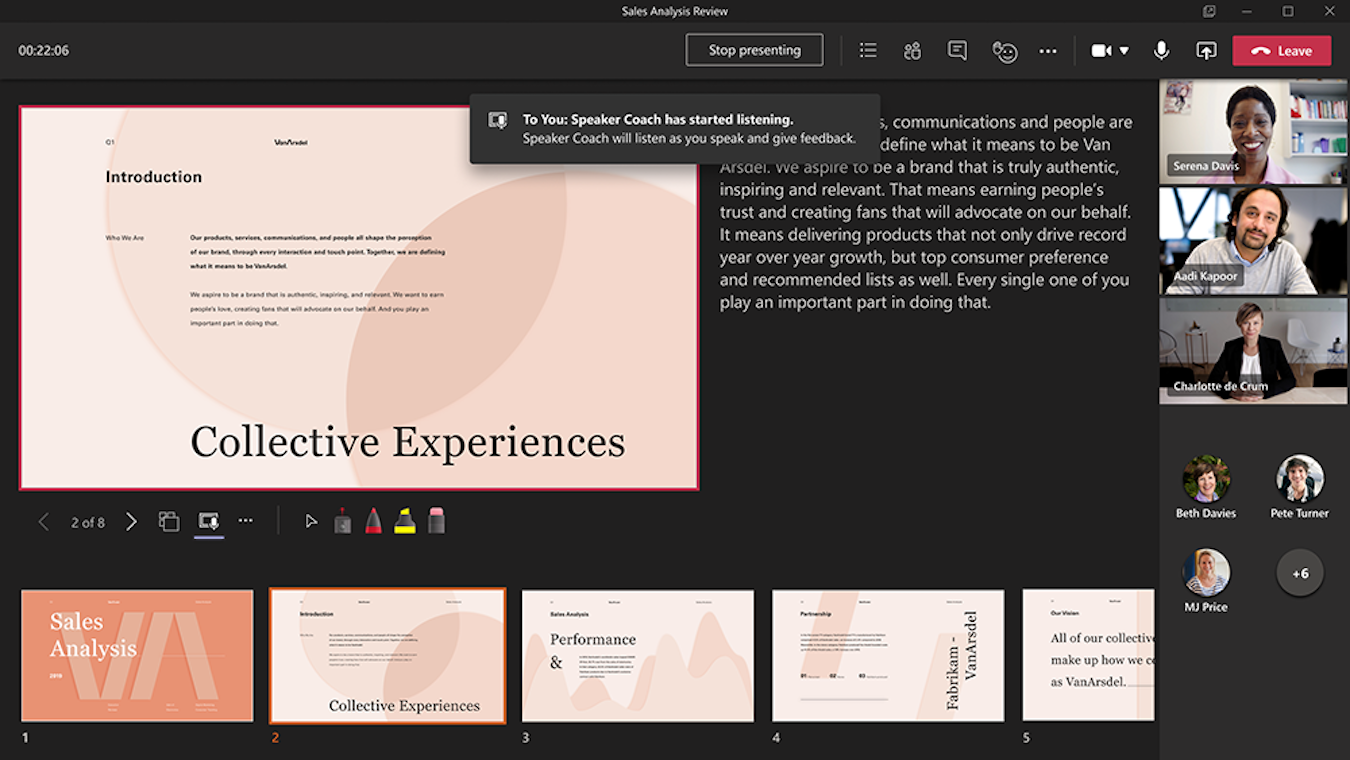Mute the microphone
The height and width of the screenshot is (760, 1350).
[1161, 50]
